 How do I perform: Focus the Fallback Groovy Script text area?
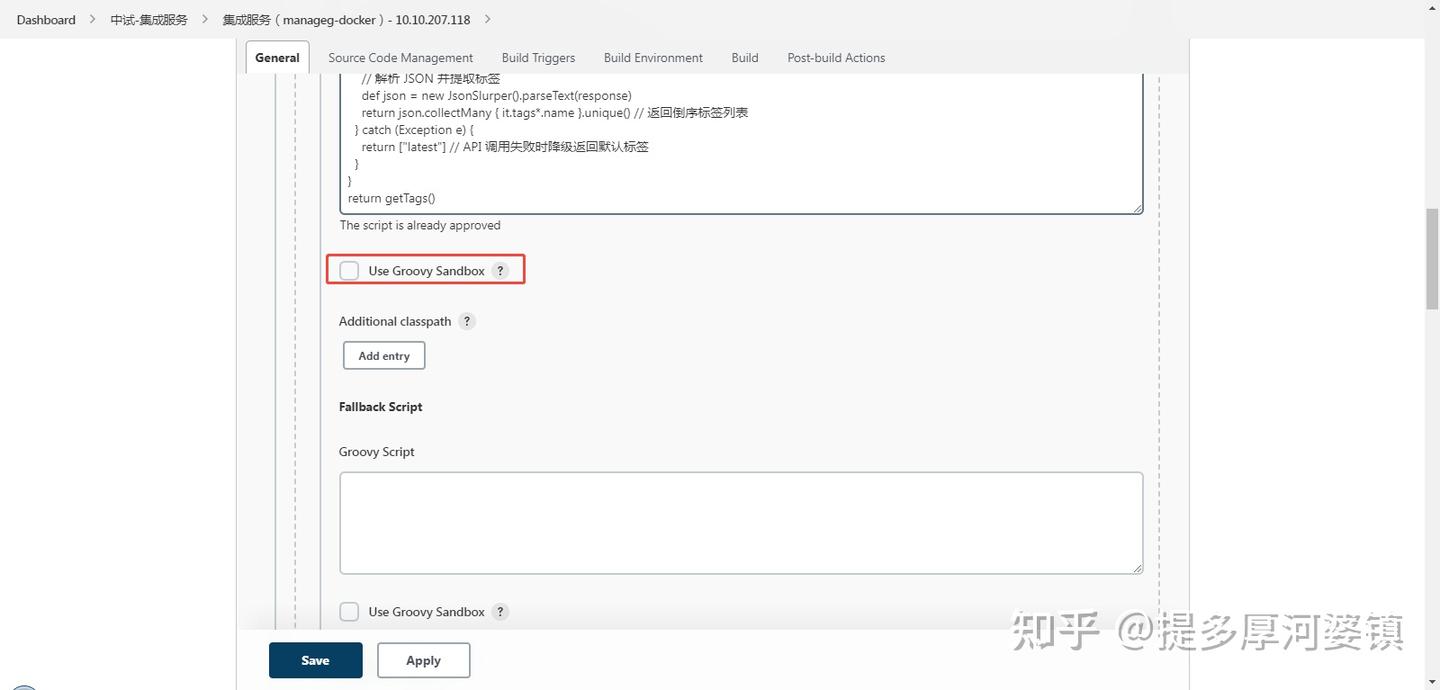(x=741, y=523)
